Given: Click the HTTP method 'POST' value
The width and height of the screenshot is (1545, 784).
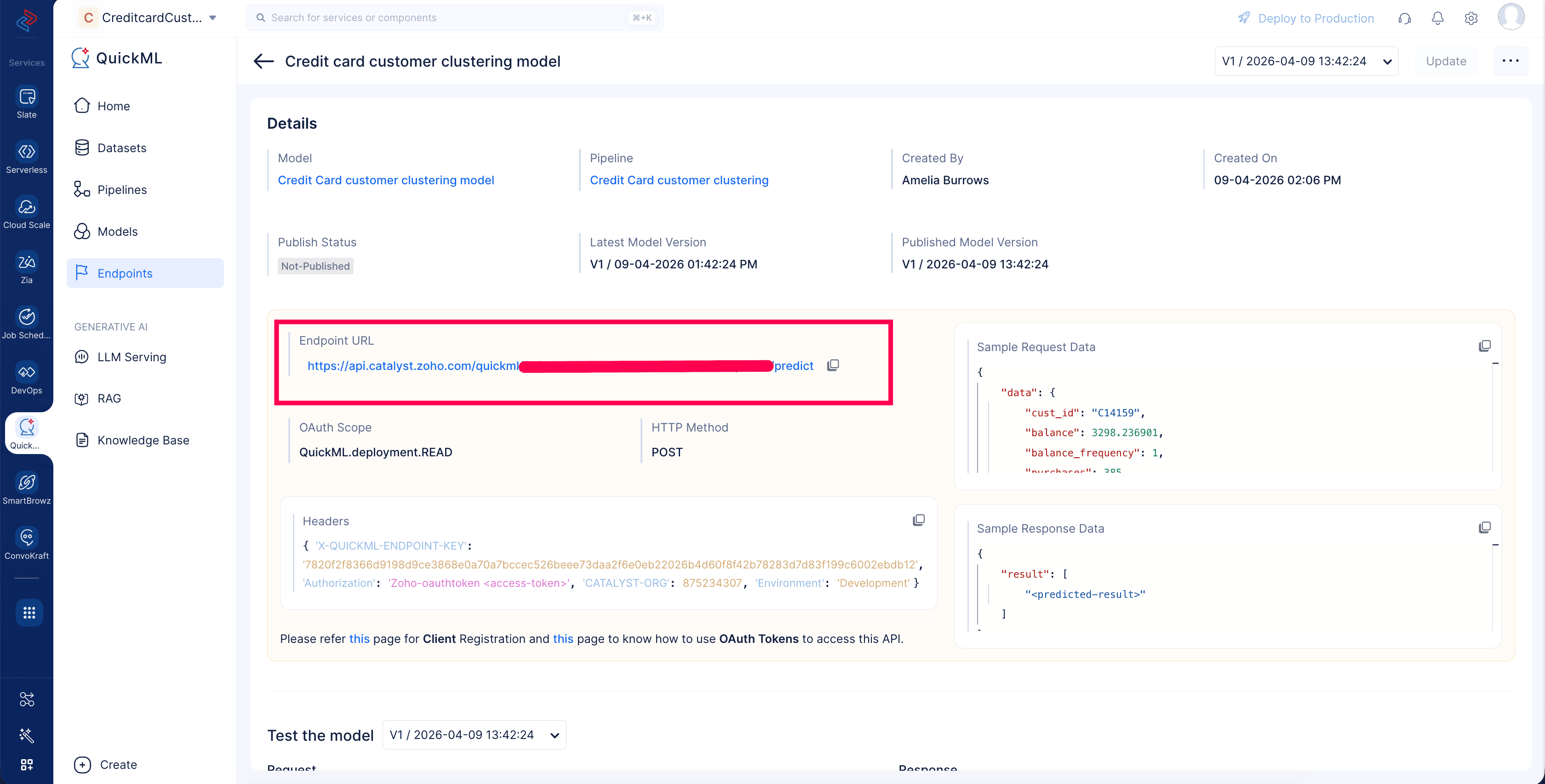Looking at the screenshot, I should 667,452.
